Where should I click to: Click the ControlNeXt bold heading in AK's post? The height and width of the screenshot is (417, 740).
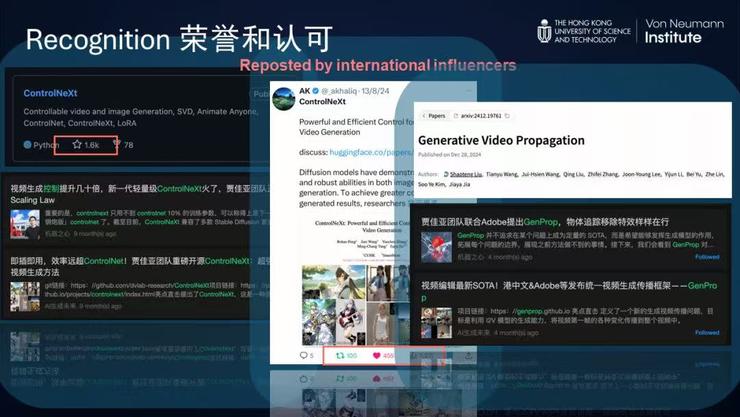(322, 101)
